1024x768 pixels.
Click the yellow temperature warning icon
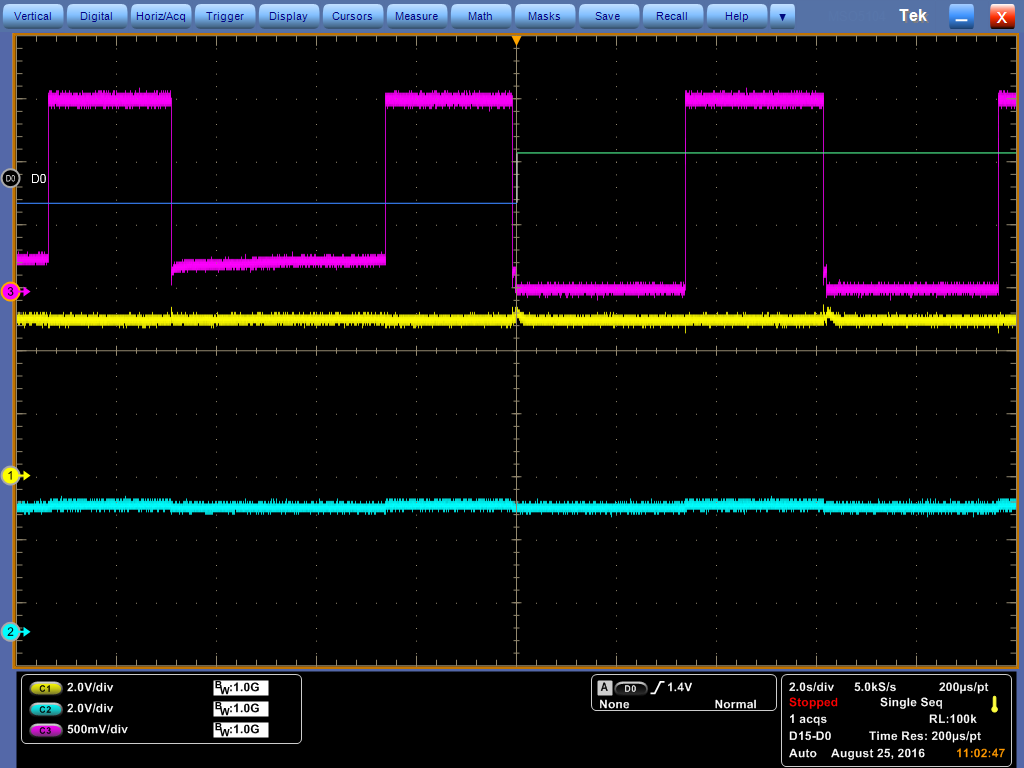pos(994,704)
